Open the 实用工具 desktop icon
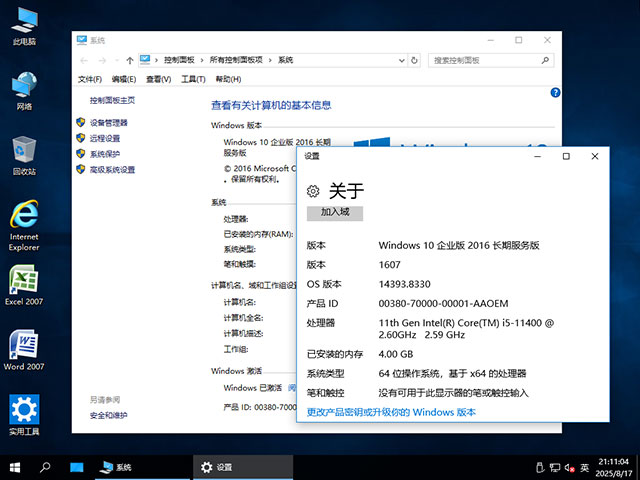The height and width of the screenshot is (480, 640). coord(24,415)
